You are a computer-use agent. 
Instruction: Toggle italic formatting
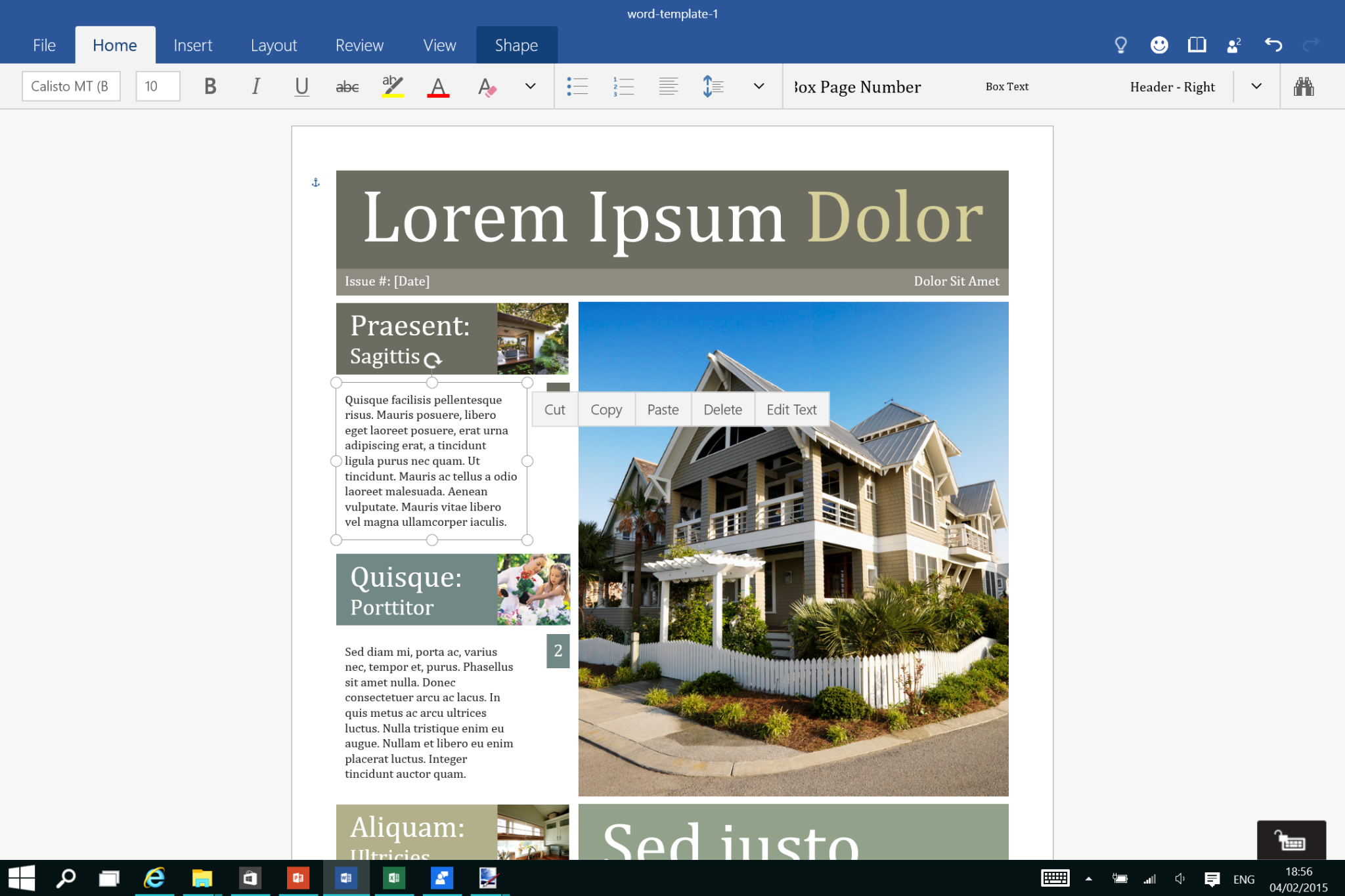coord(255,86)
